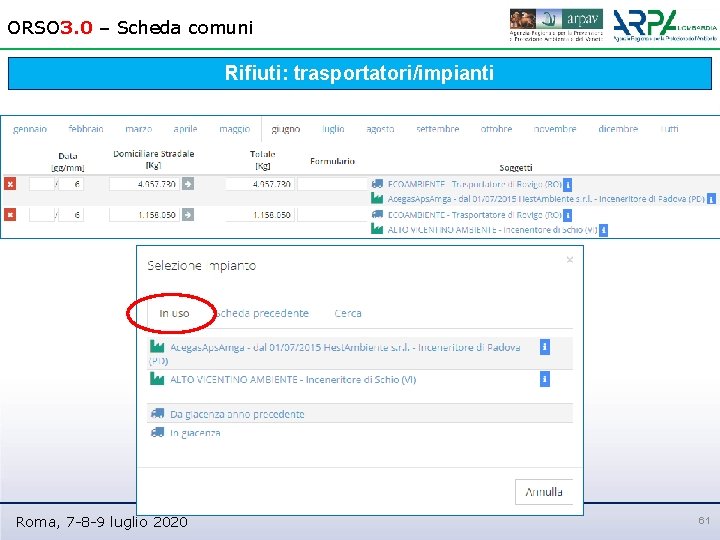
Task: Click the ARPAV logo
Action: click(556, 25)
